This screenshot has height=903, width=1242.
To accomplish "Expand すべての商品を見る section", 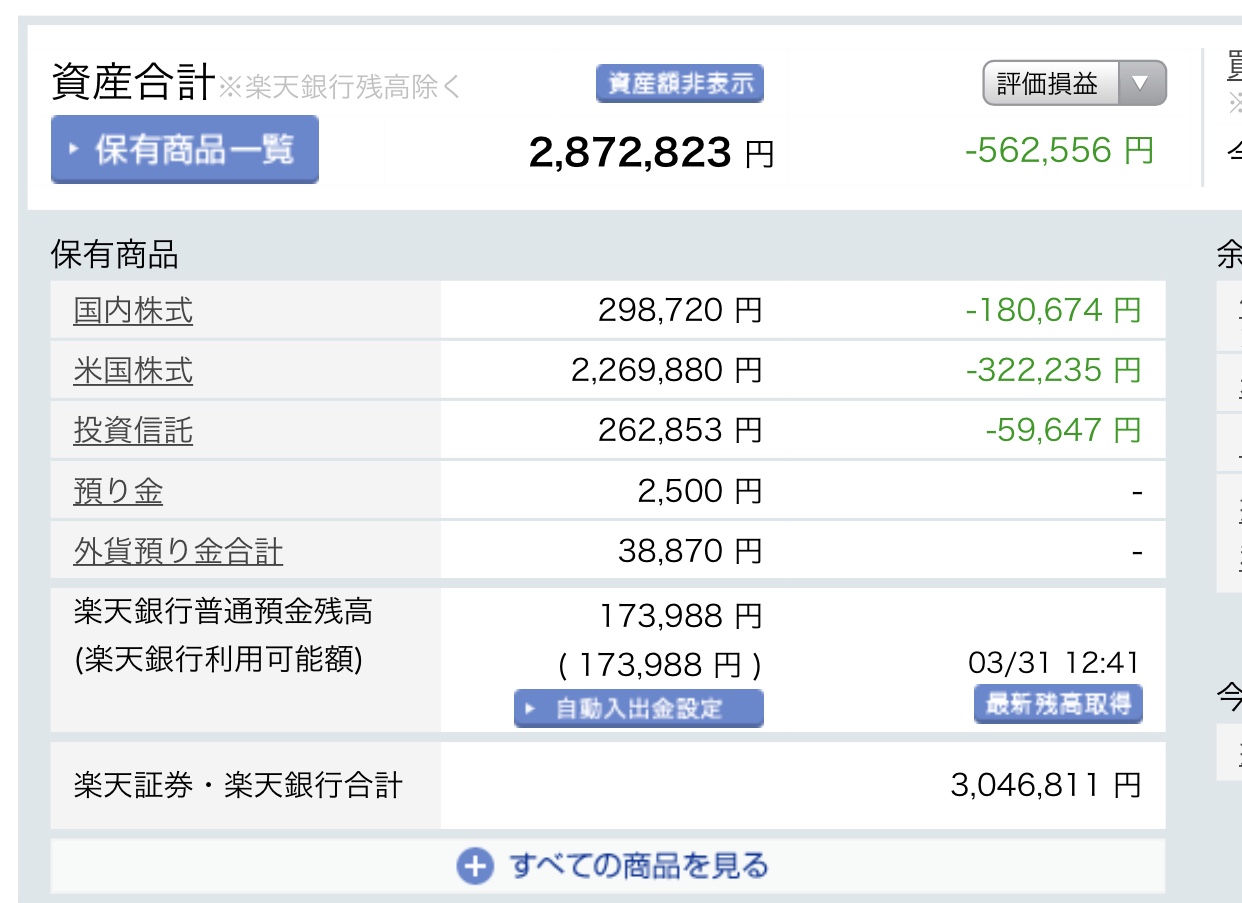I will 638,866.
